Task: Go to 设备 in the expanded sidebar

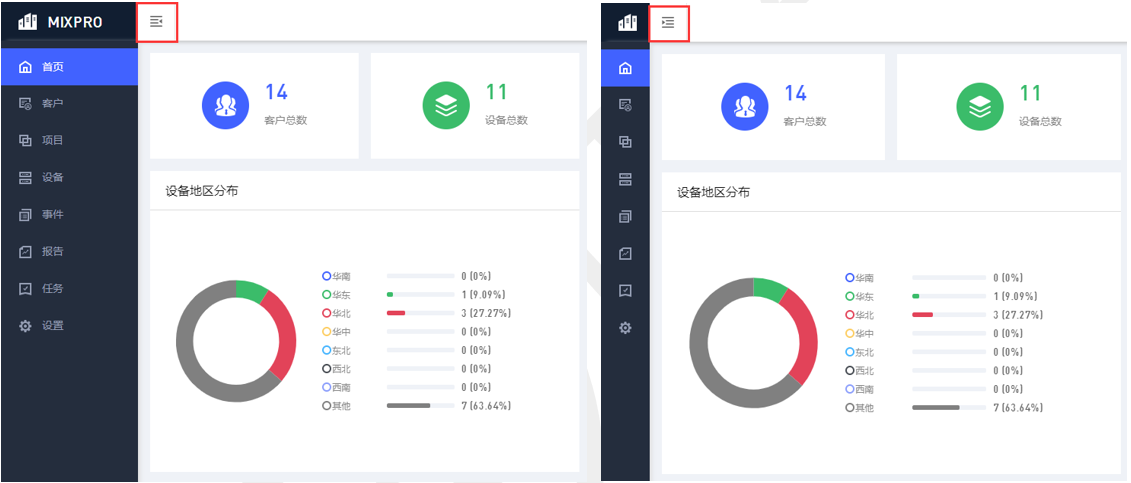Action: point(52,178)
